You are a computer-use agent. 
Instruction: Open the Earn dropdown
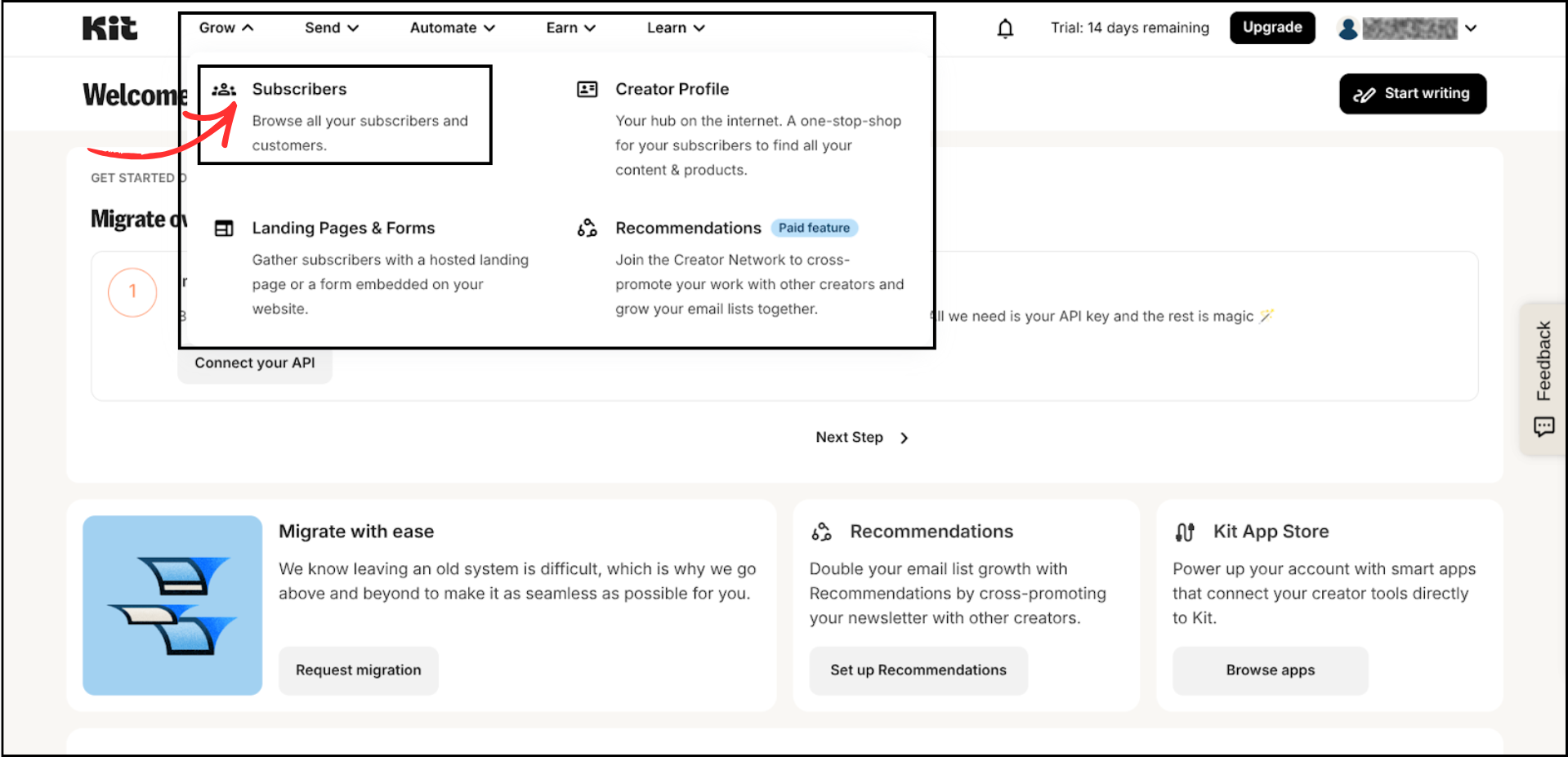click(570, 27)
